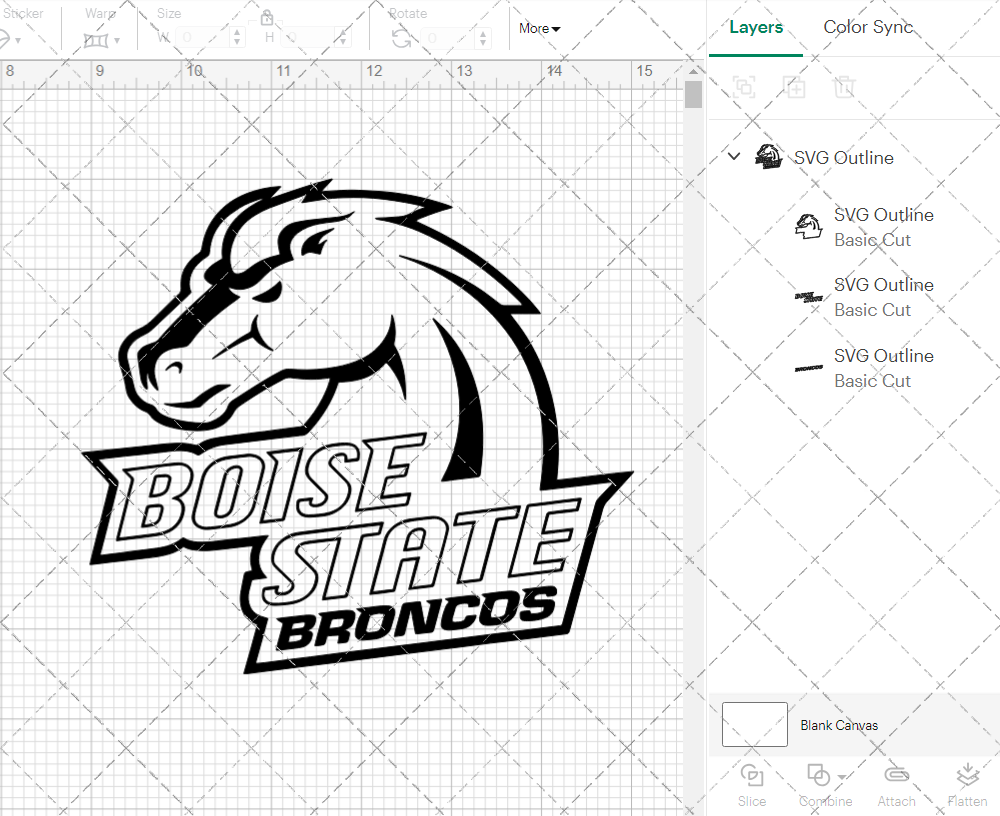Viewport: 1000px width, 816px height.
Task: Click the delete trash icon in Layers panel
Action: 845,87
